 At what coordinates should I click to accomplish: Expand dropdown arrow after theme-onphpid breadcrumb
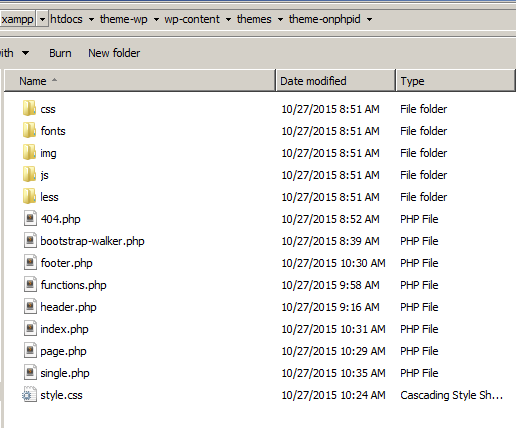369,19
